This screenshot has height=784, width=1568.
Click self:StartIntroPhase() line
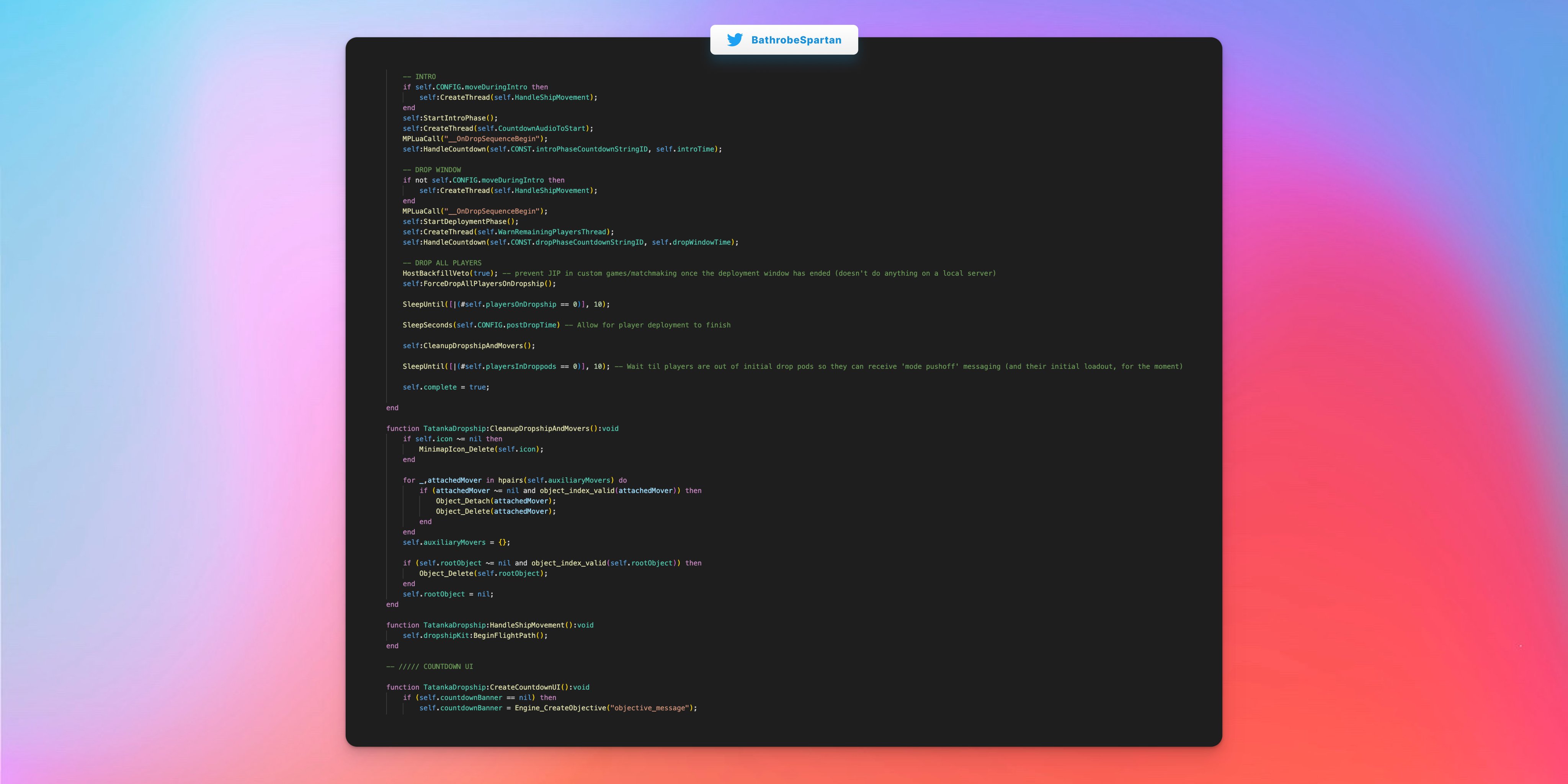[x=450, y=118]
